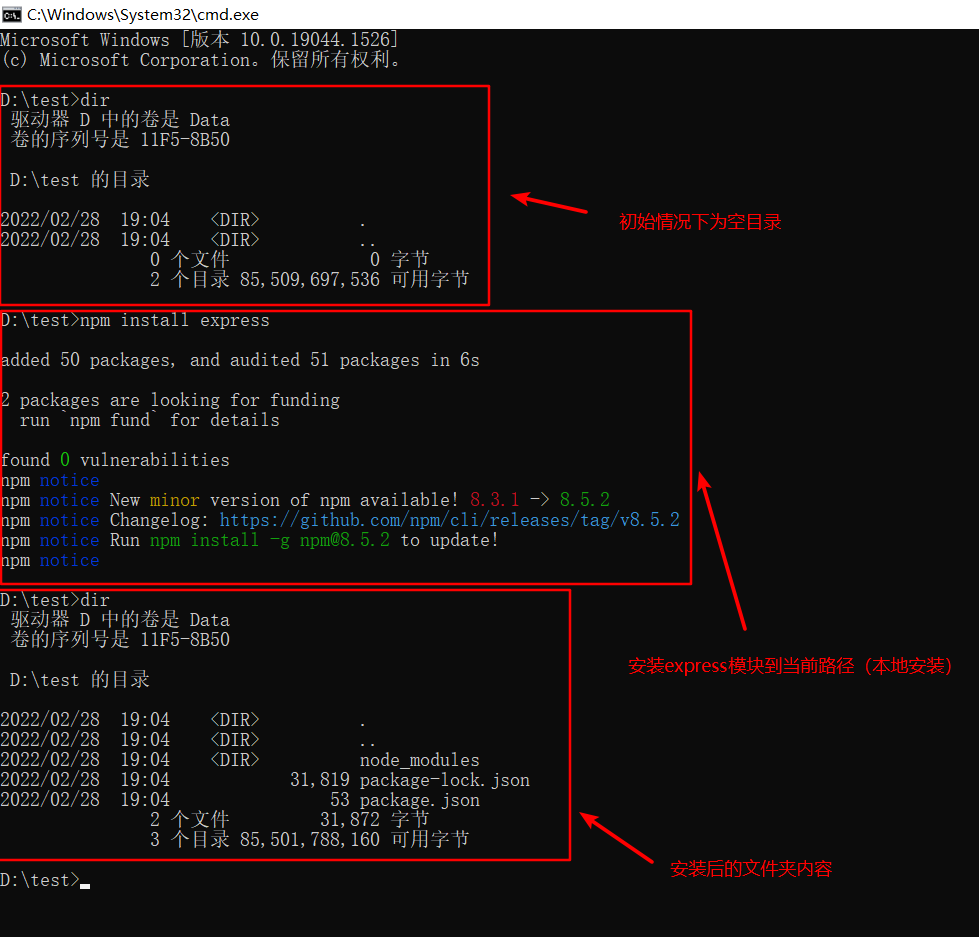
Task: Click the package-lock.json file entry
Action: tap(445, 780)
